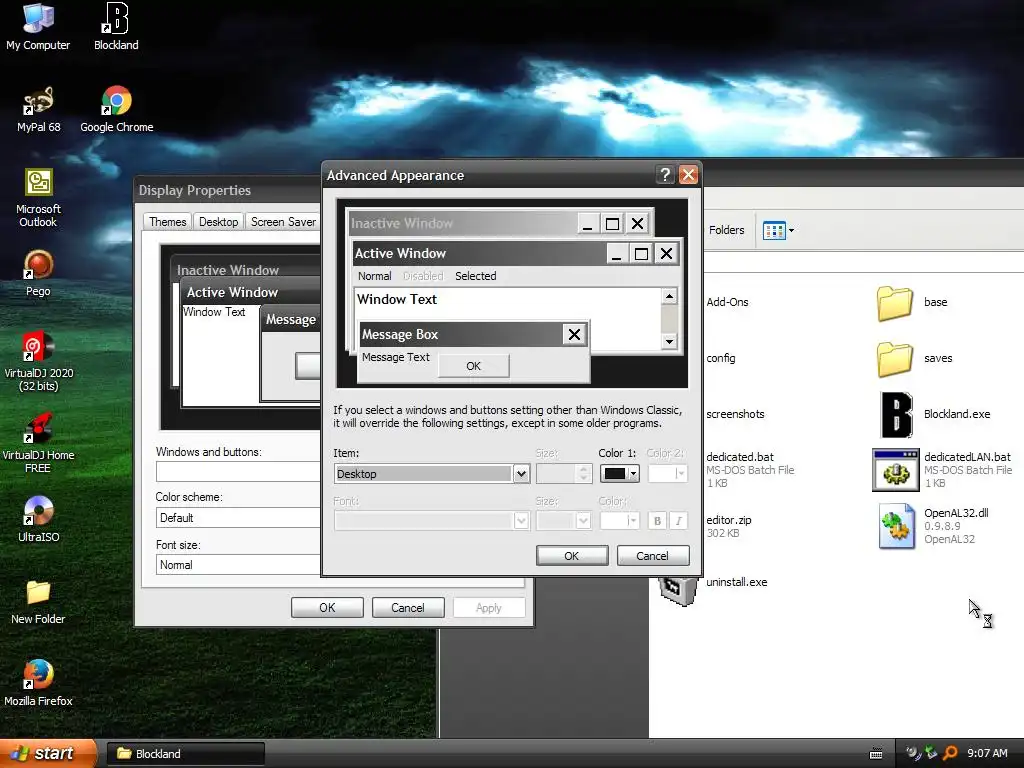Click OK in Display Properties

327,607
